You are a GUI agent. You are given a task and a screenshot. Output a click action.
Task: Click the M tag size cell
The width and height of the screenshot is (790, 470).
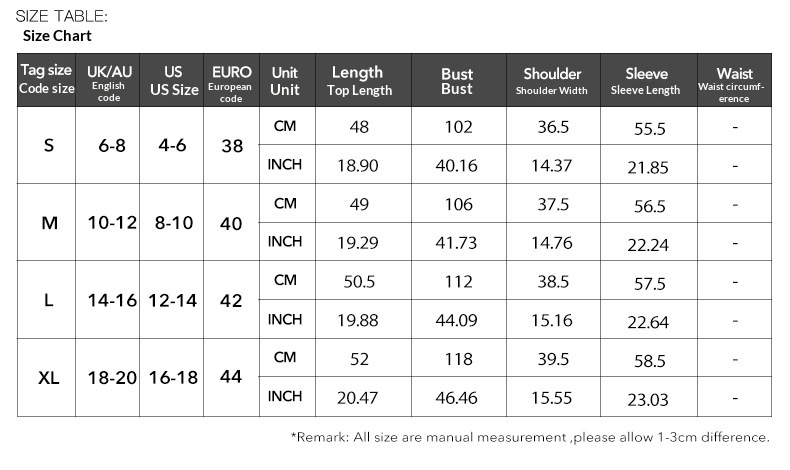(49, 223)
